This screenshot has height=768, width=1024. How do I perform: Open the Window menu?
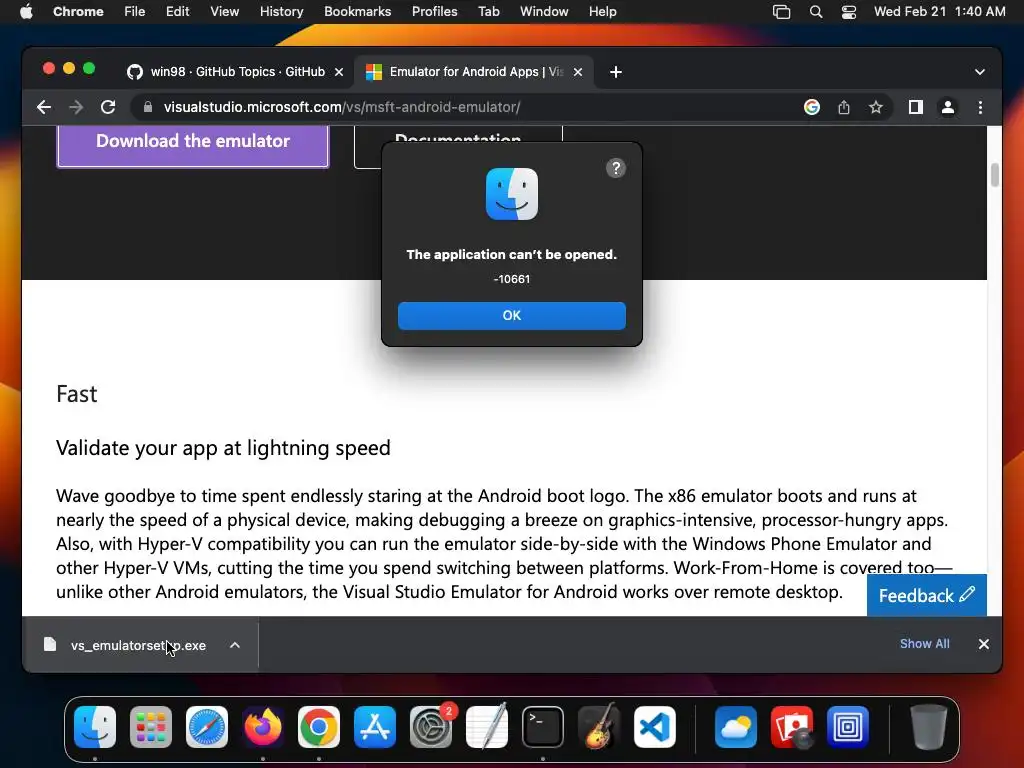coord(544,12)
